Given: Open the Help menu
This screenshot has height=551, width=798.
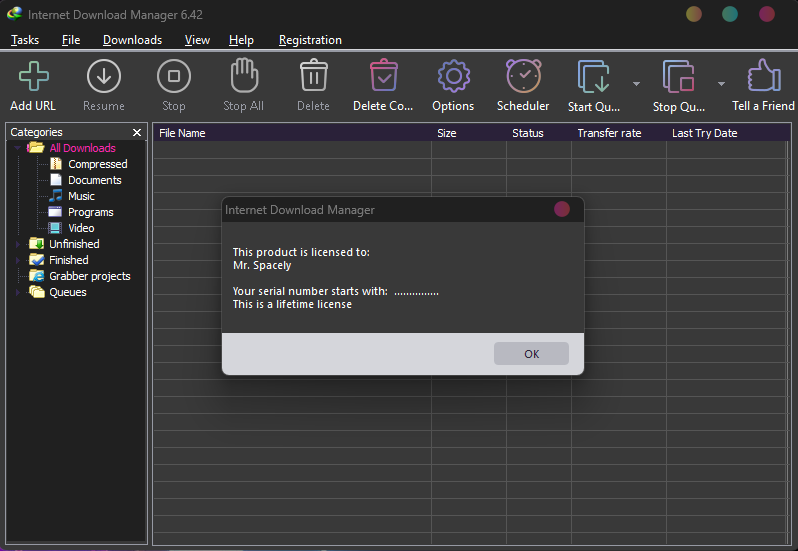Looking at the screenshot, I should (241, 40).
